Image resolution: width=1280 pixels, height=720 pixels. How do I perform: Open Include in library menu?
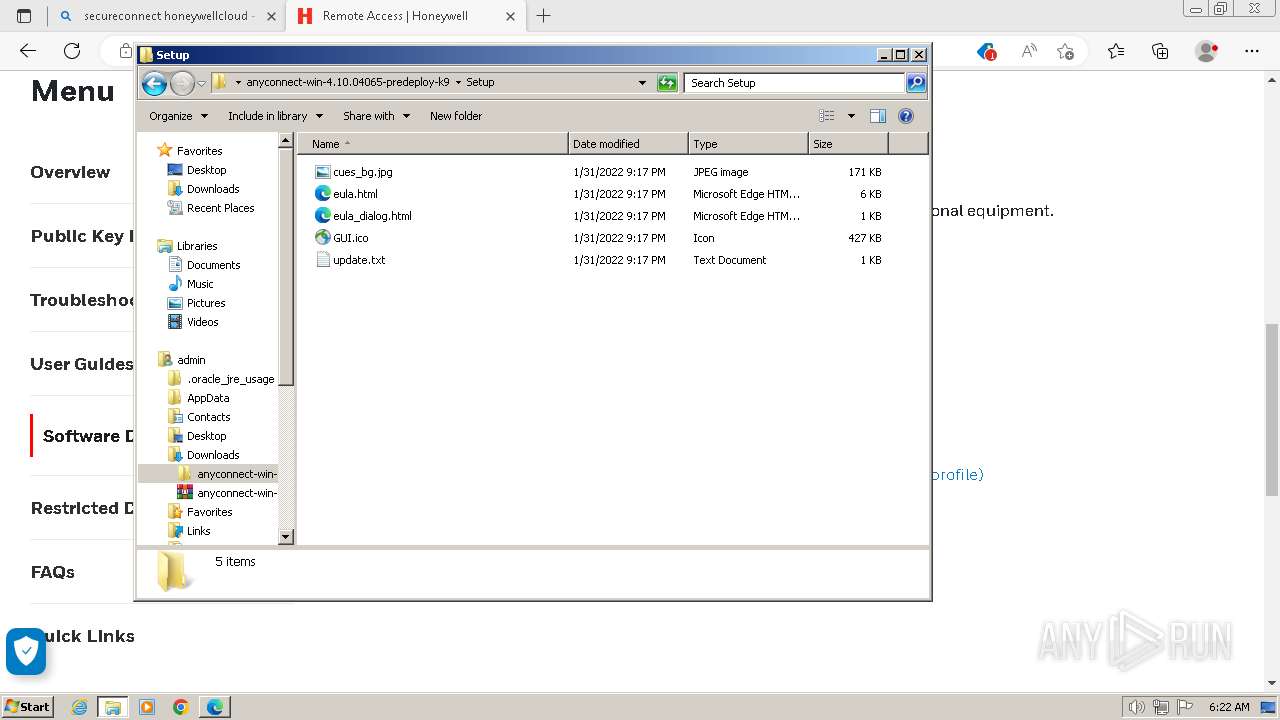[x=275, y=116]
